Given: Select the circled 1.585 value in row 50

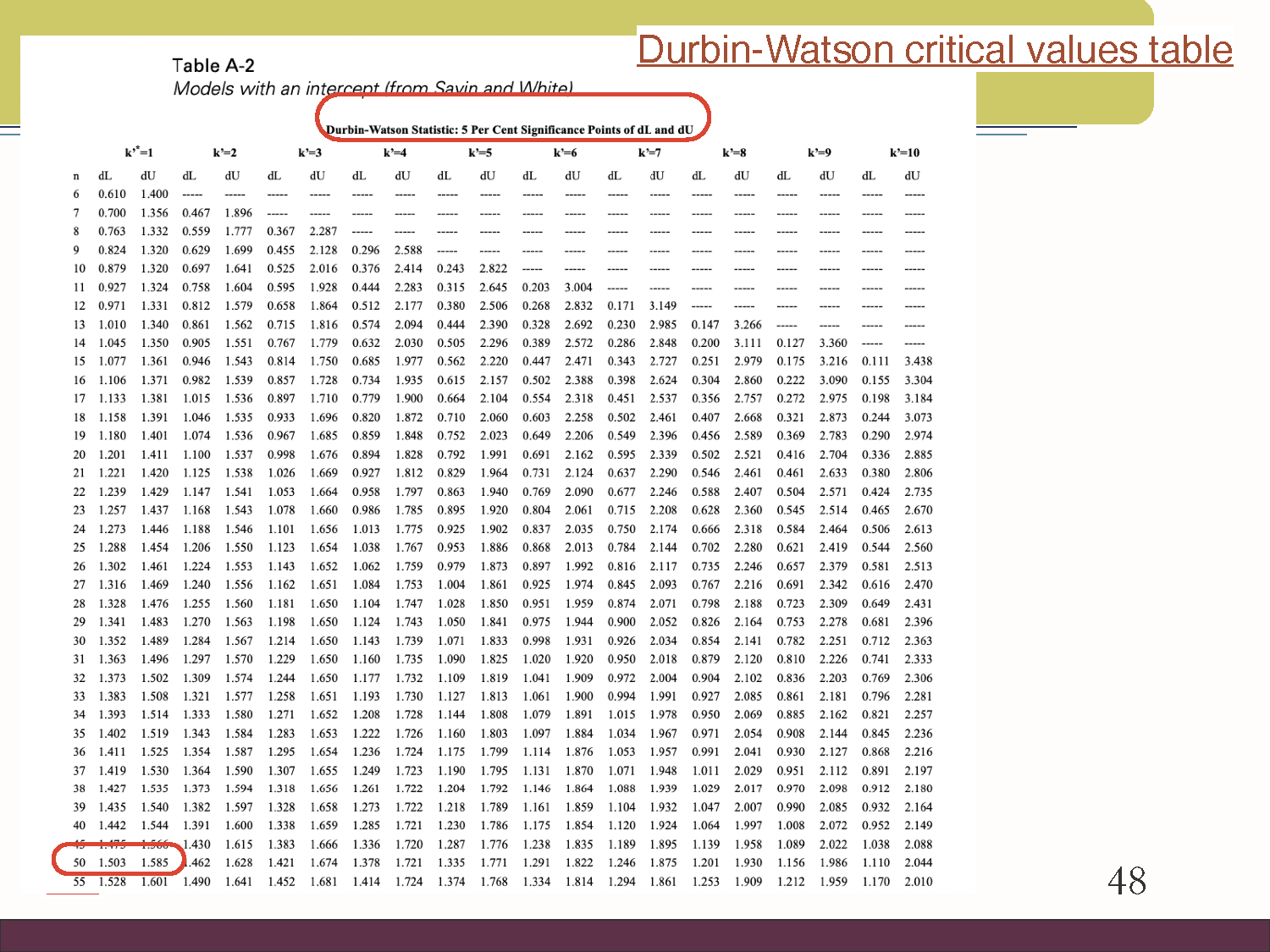Looking at the screenshot, I should [154, 862].
